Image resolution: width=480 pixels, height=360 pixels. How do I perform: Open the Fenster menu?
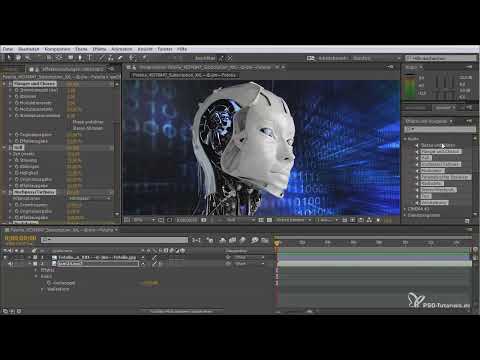pos(165,49)
